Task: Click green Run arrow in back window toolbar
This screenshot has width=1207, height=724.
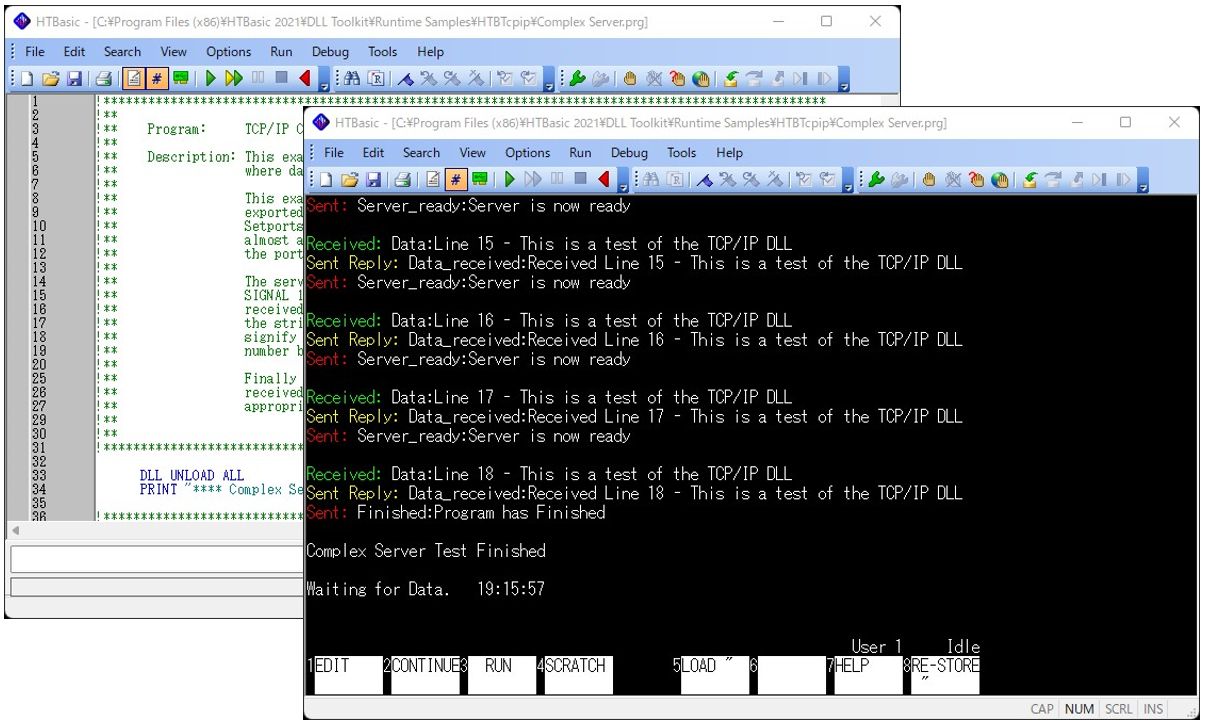Action: pyautogui.click(x=211, y=78)
